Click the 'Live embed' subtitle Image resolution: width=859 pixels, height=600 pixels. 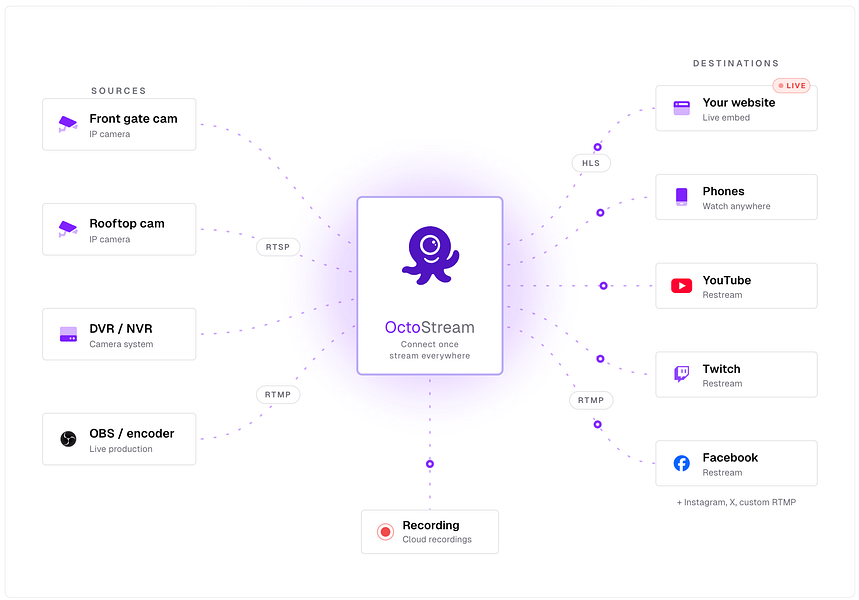point(726,117)
